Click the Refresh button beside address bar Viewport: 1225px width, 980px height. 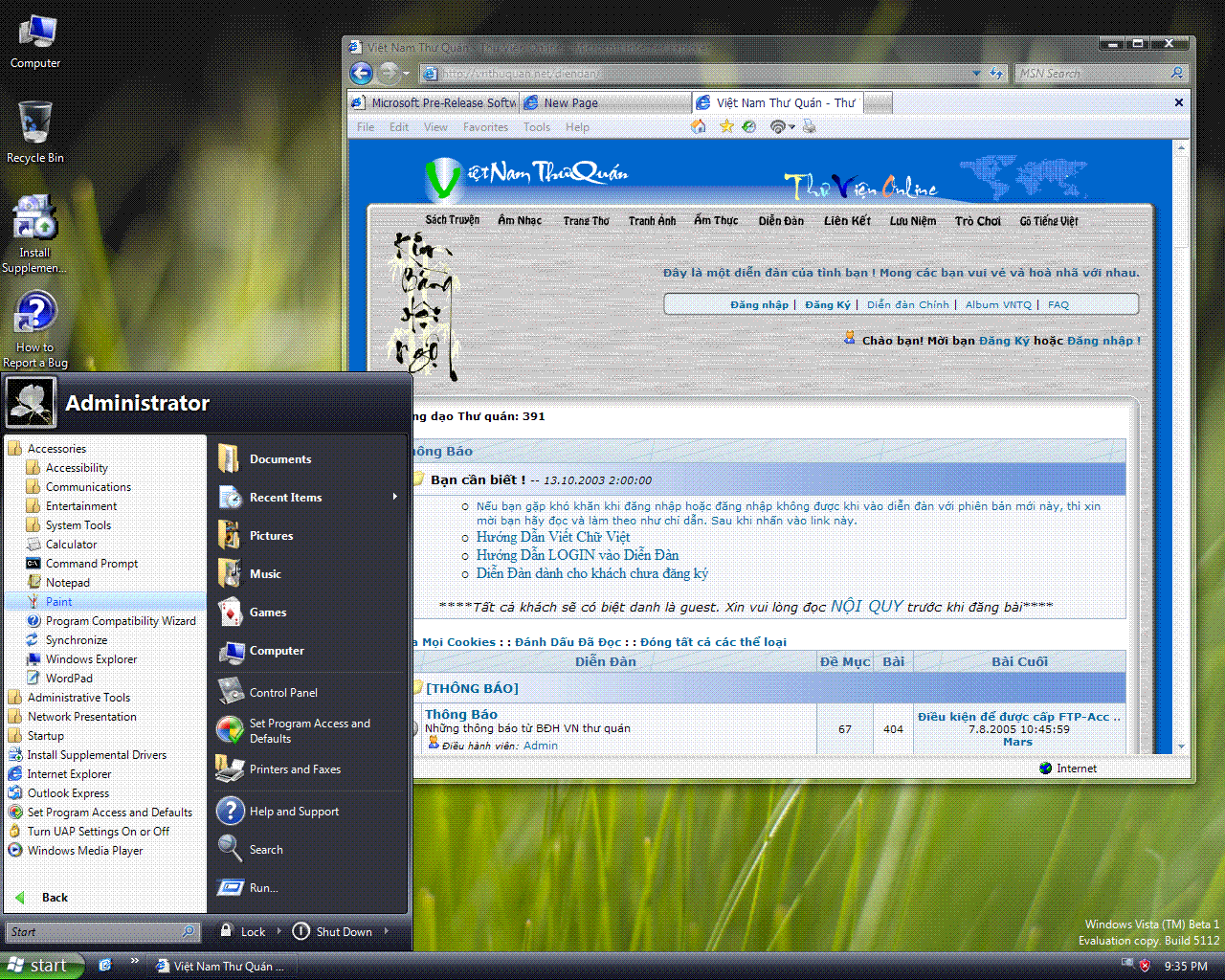coord(996,73)
